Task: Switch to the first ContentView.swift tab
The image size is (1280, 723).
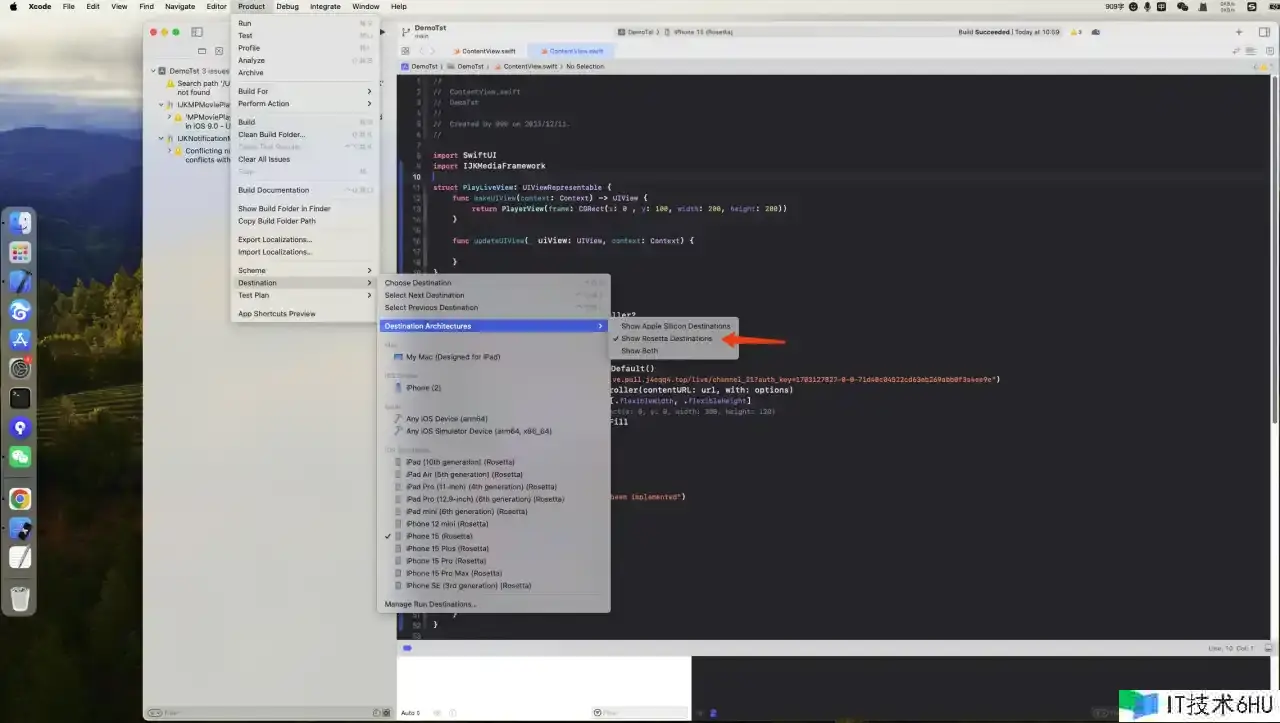Action: [483, 51]
